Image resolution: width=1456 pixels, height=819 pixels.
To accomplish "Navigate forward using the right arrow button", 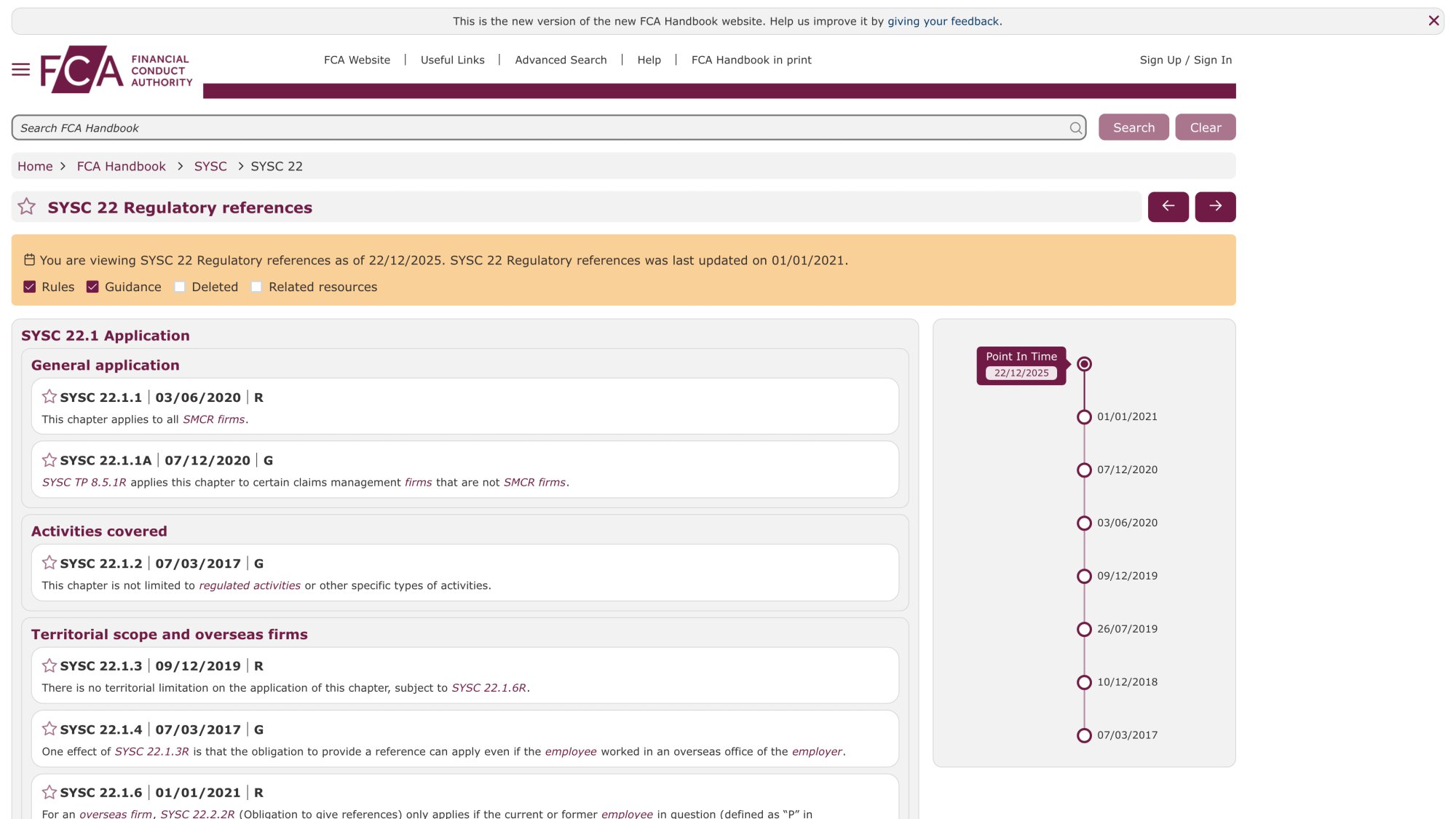I will (1215, 207).
